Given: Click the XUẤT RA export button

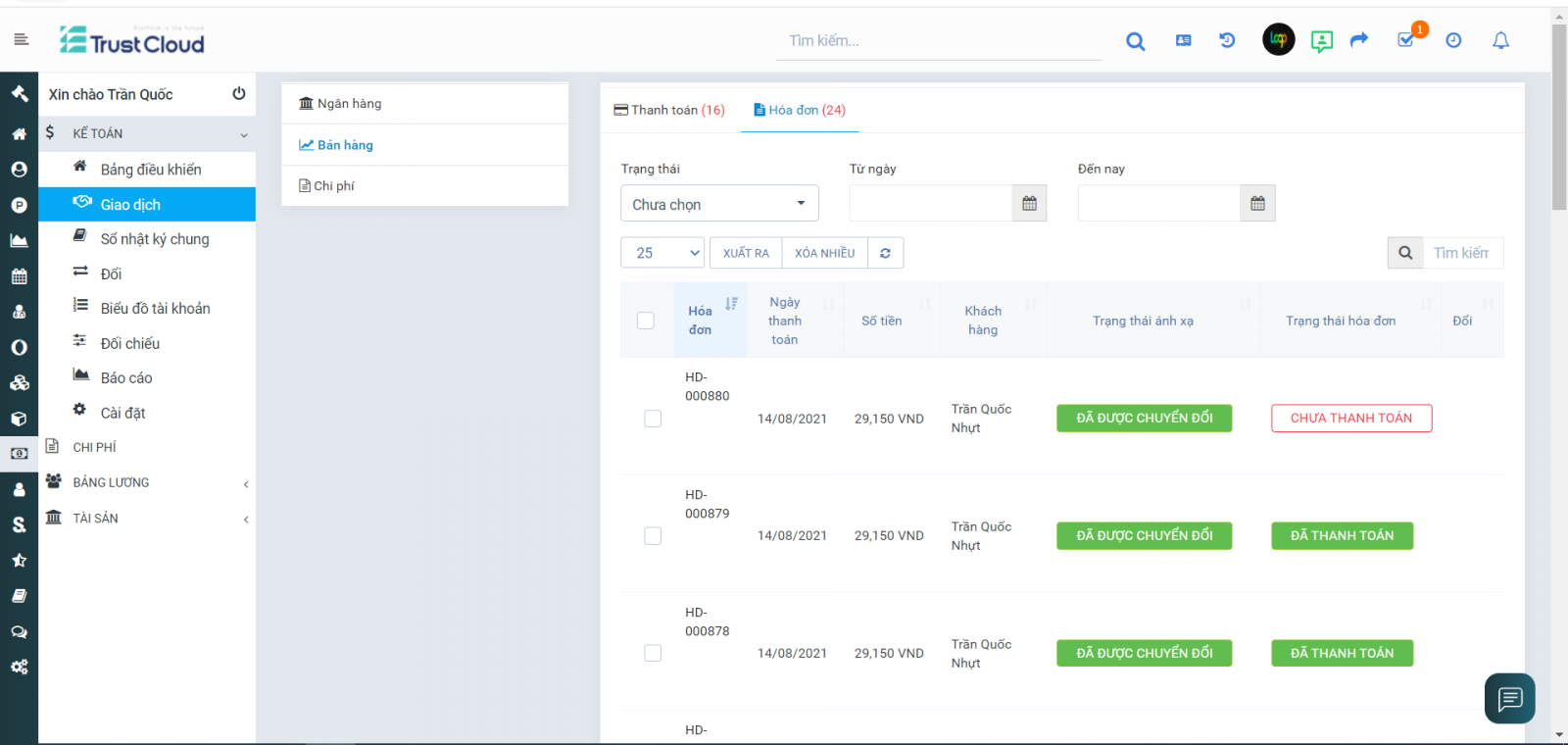Looking at the screenshot, I should coord(746,253).
